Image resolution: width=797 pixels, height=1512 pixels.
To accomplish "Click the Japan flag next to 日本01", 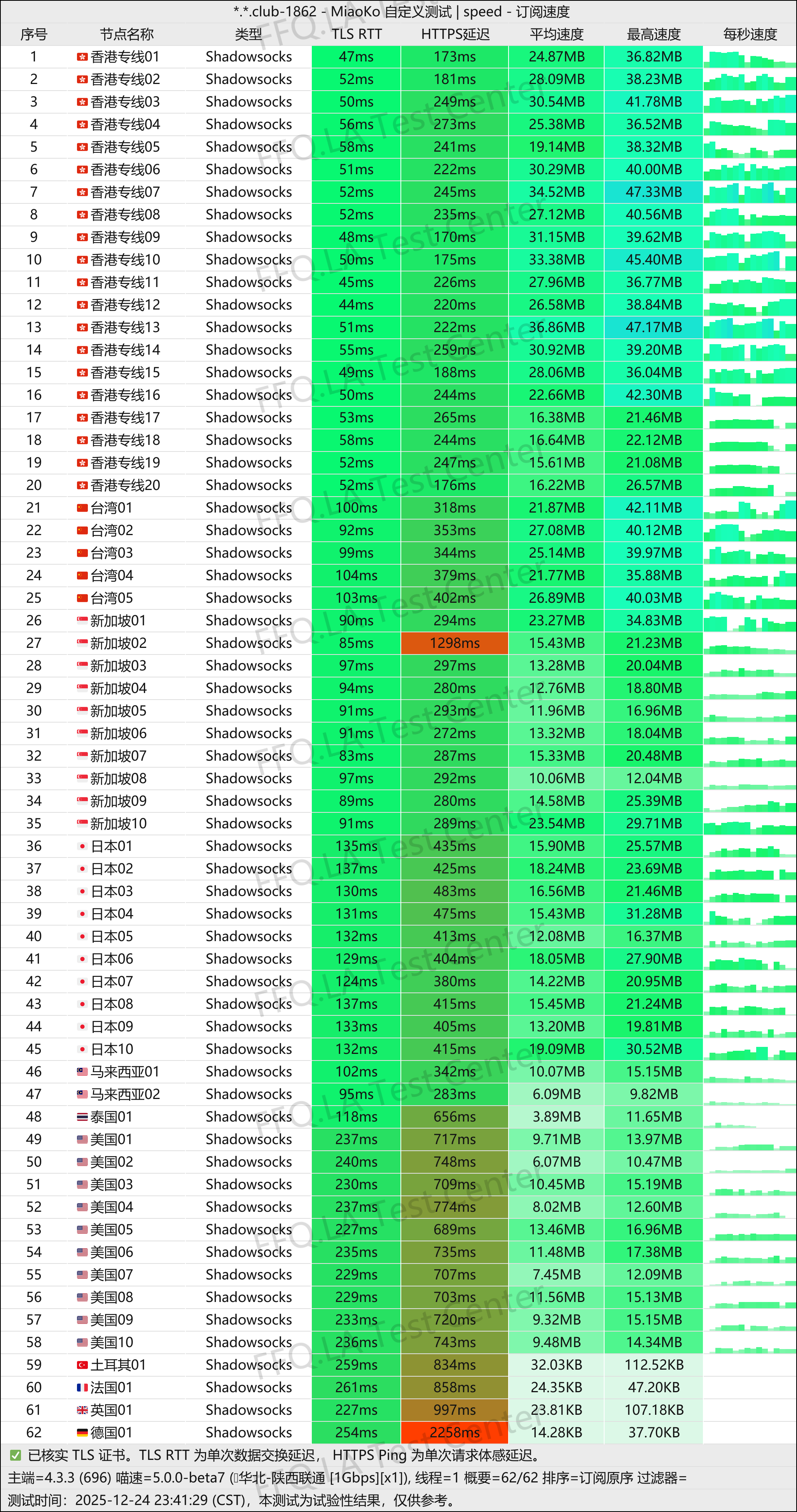I will (82, 846).
